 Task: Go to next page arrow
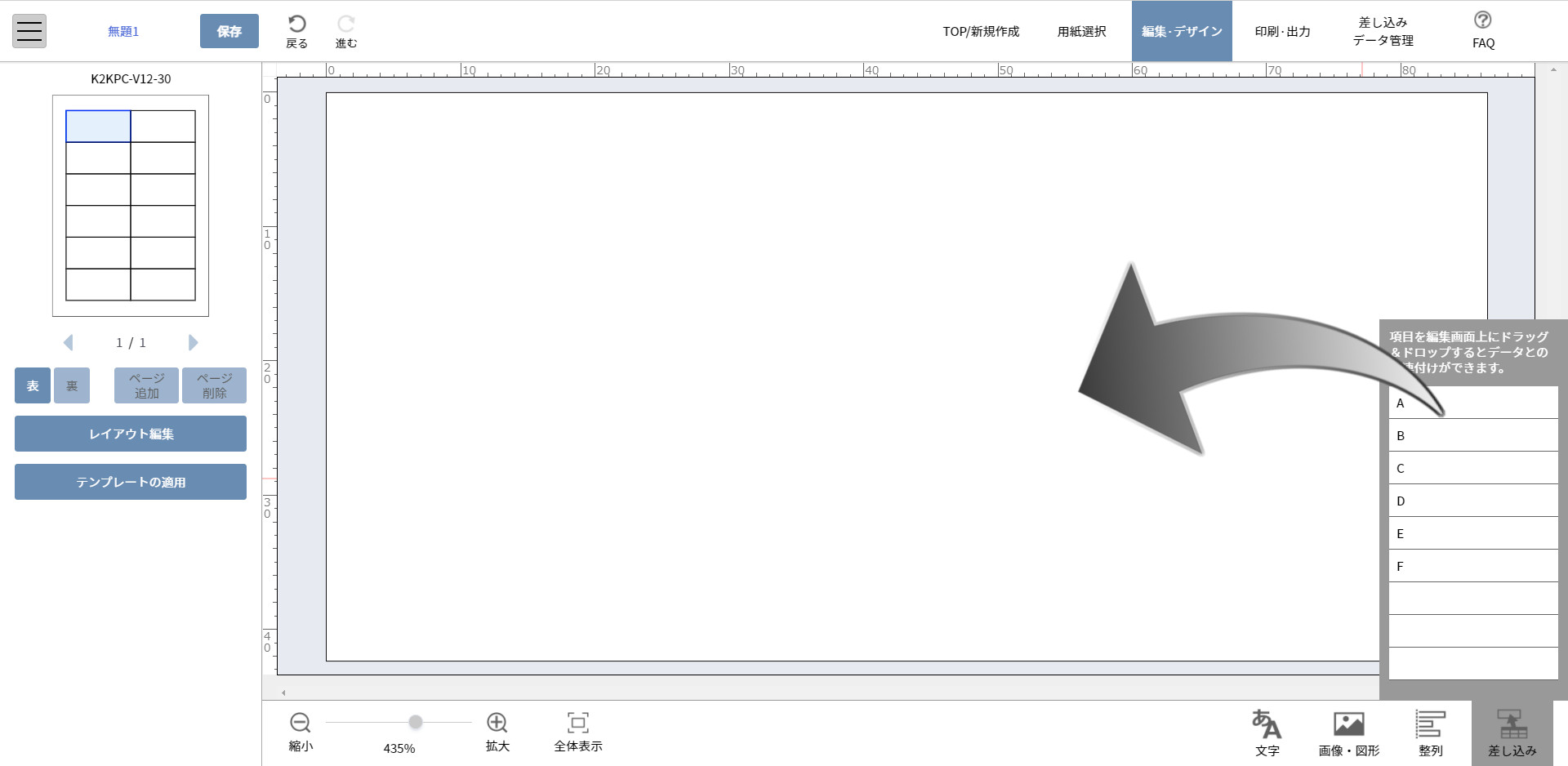click(x=193, y=343)
